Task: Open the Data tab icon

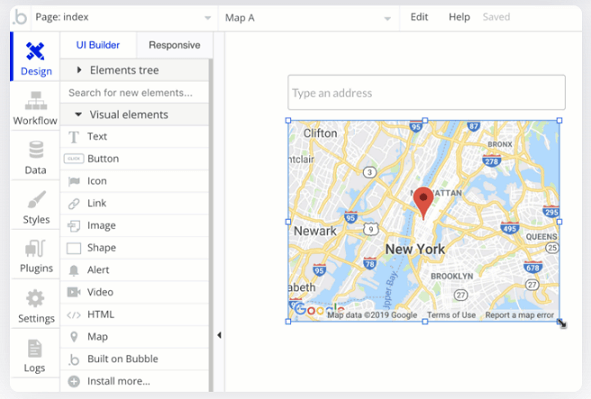Action: click(36, 150)
